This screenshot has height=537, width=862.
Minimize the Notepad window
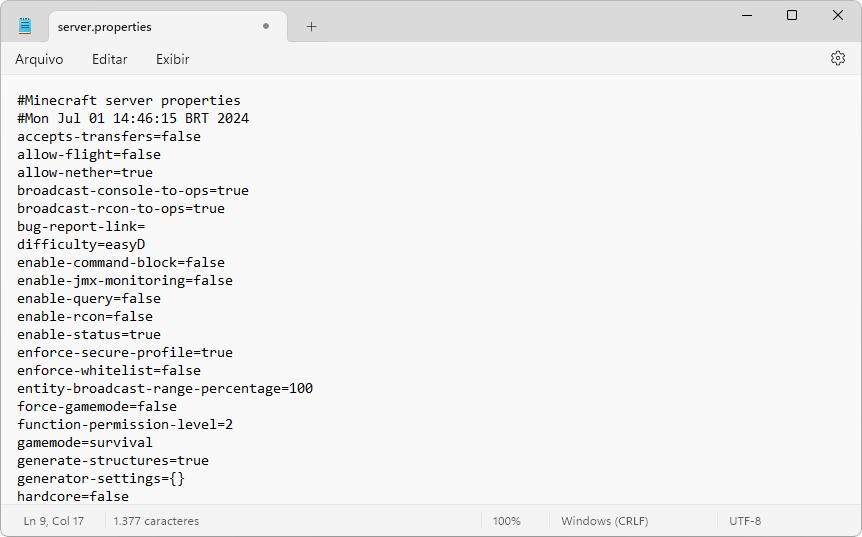pos(746,15)
